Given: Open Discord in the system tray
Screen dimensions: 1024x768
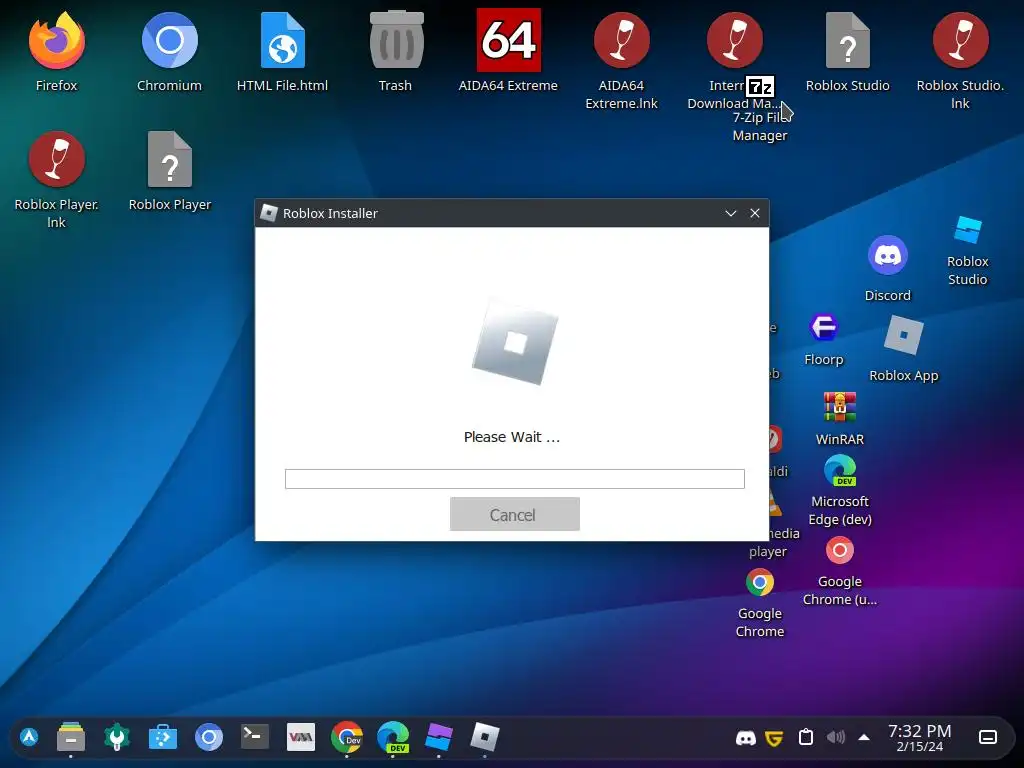Looking at the screenshot, I should (746, 738).
